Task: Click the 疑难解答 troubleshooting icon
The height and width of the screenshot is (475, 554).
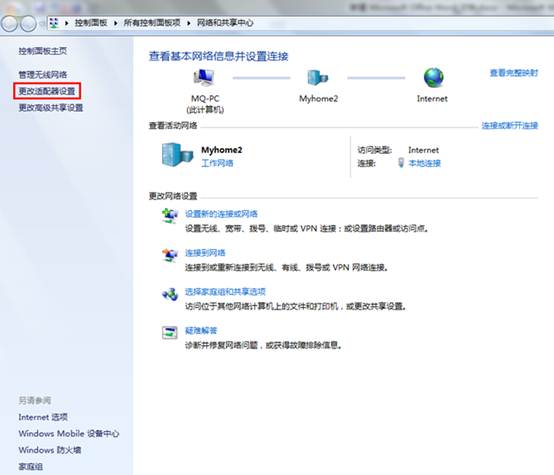Action: click(x=170, y=333)
